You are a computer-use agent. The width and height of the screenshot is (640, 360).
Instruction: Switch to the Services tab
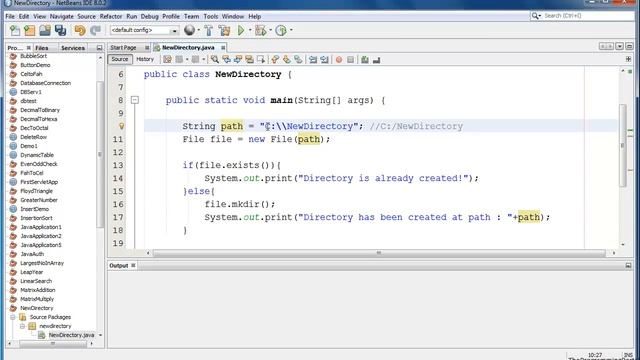[73, 48]
